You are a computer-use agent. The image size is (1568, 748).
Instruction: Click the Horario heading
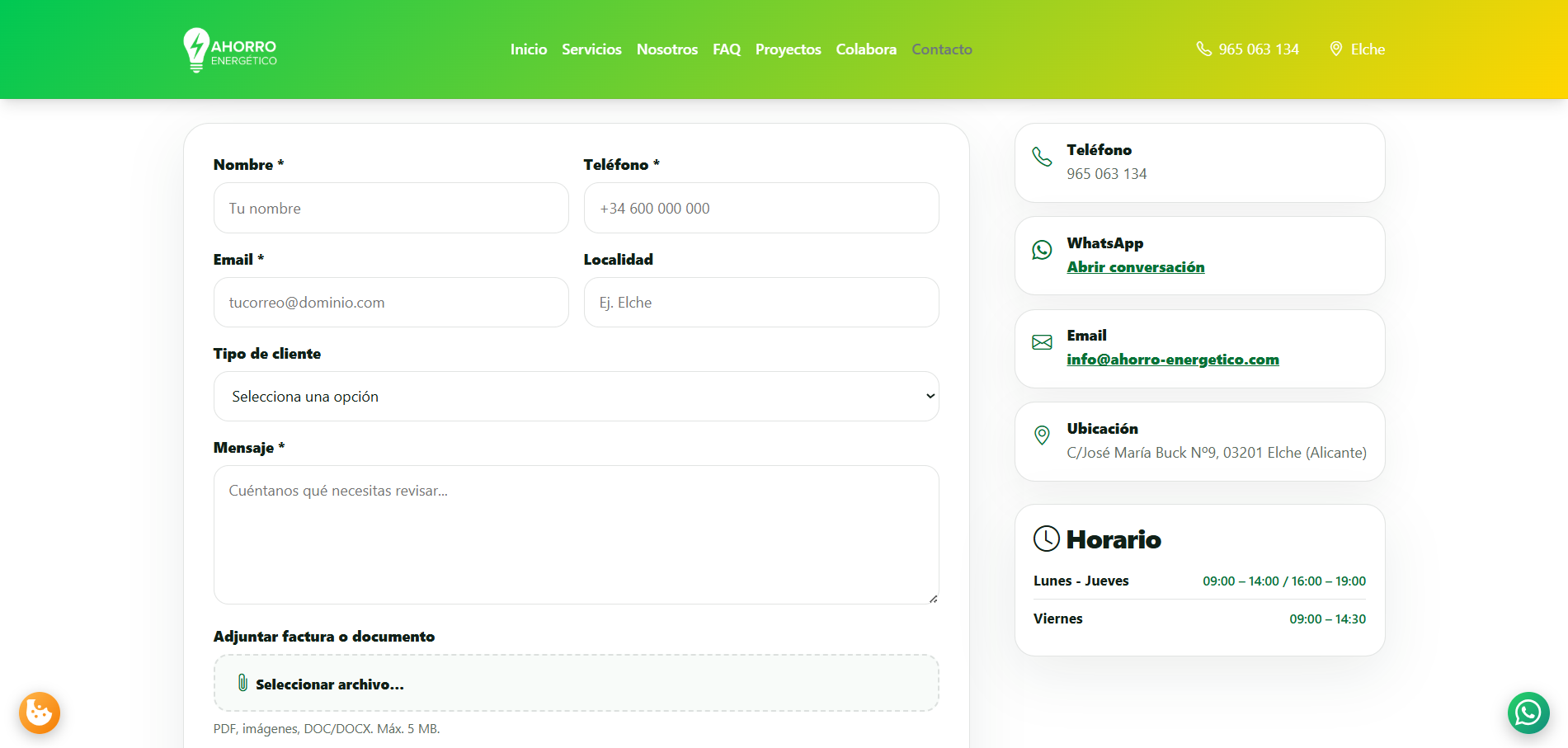pyautogui.click(x=1113, y=539)
